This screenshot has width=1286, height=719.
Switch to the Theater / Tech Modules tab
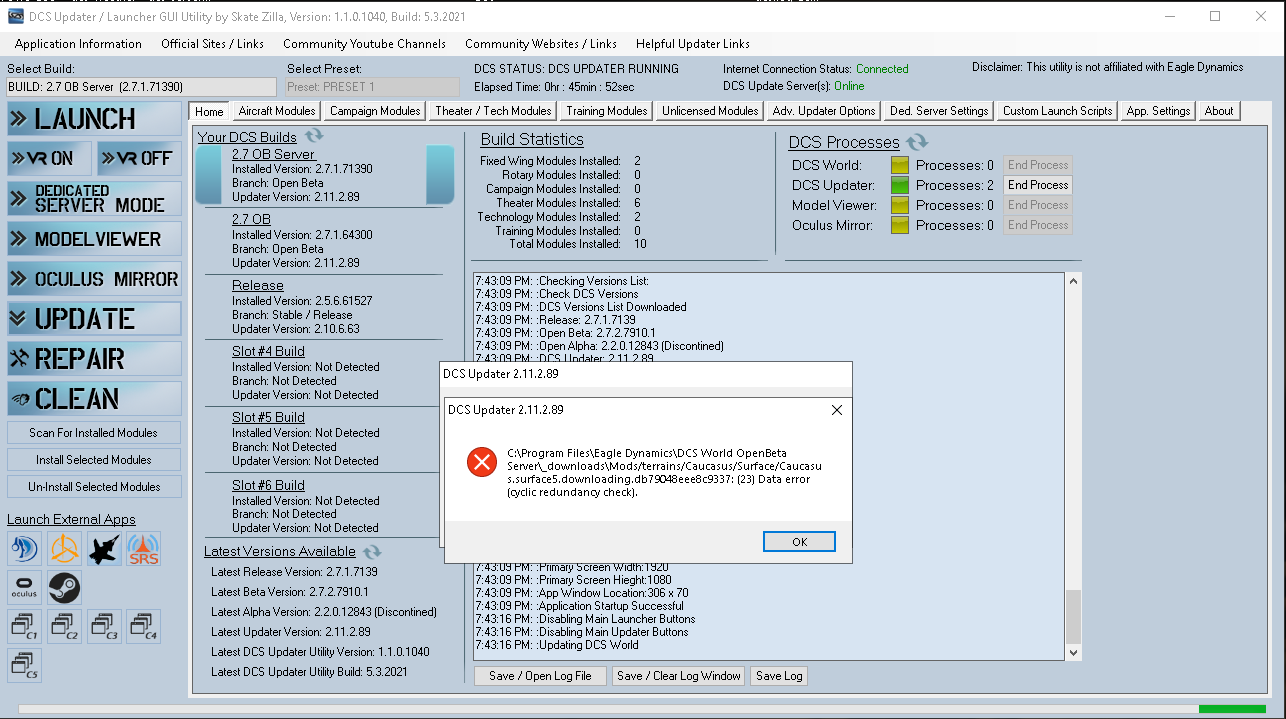493,111
